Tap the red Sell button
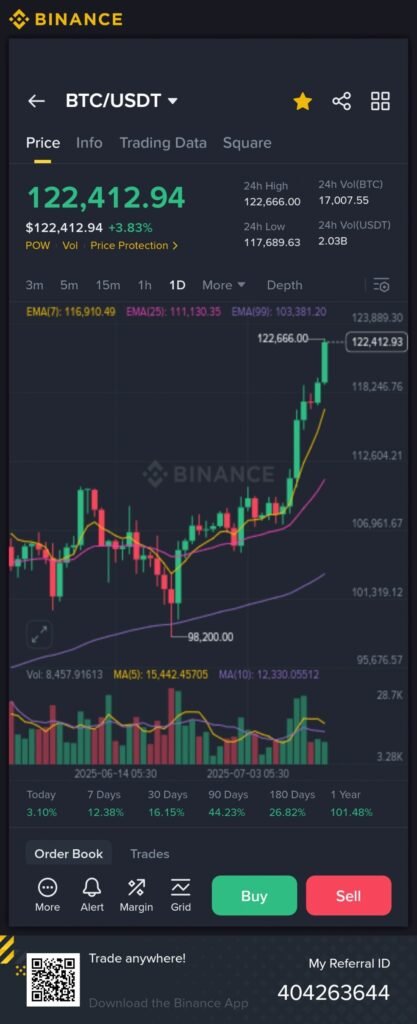Viewport: 417px width, 1024px height. click(348, 896)
